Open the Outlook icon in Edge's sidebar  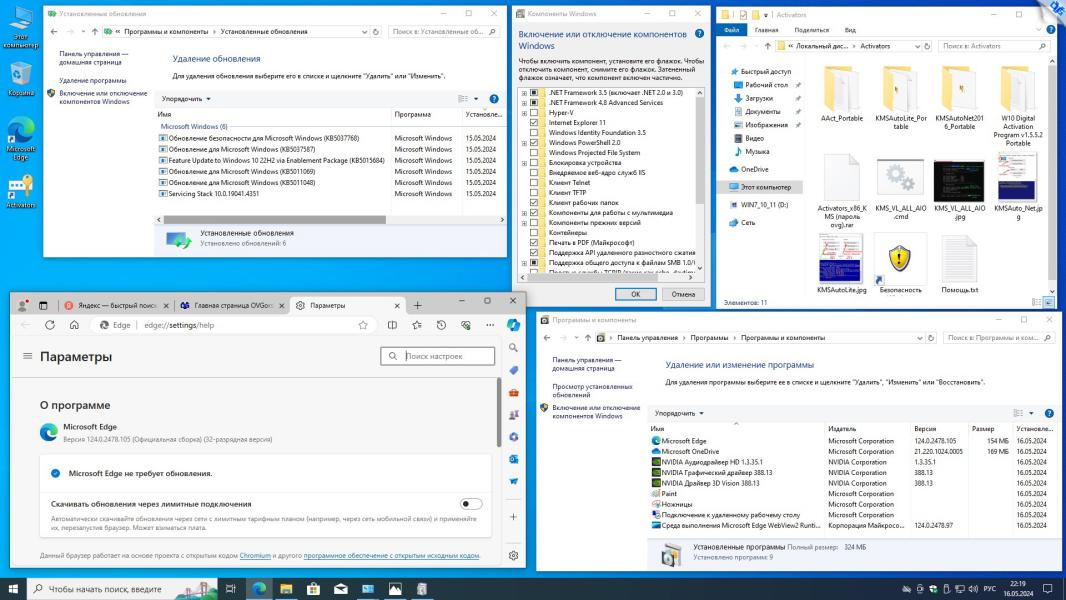click(x=513, y=459)
